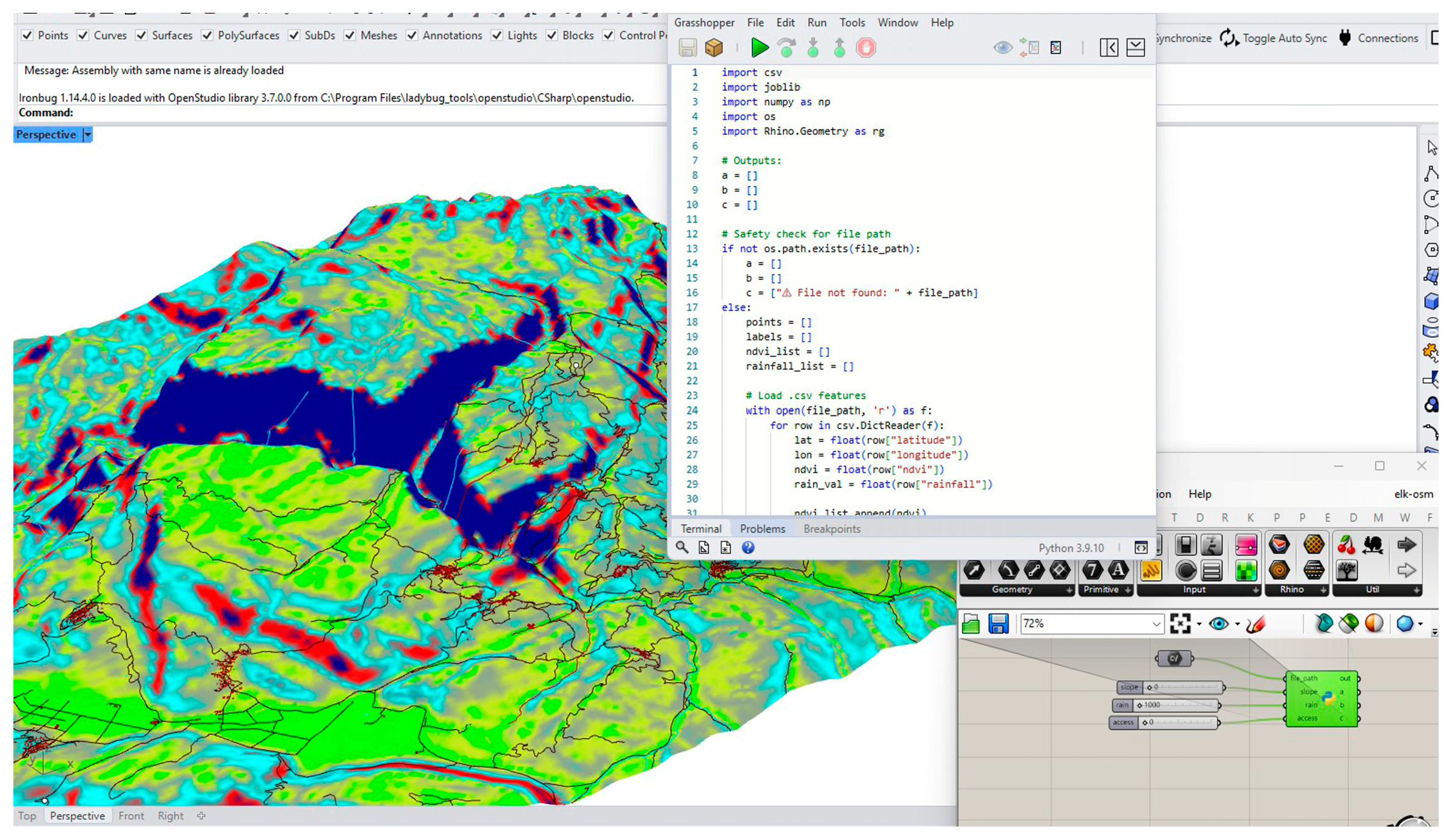The height and width of the screenshot is (840, 1452).
Task: Toggle the Meshes filter checkbox
Action: (x=350, y=35)
